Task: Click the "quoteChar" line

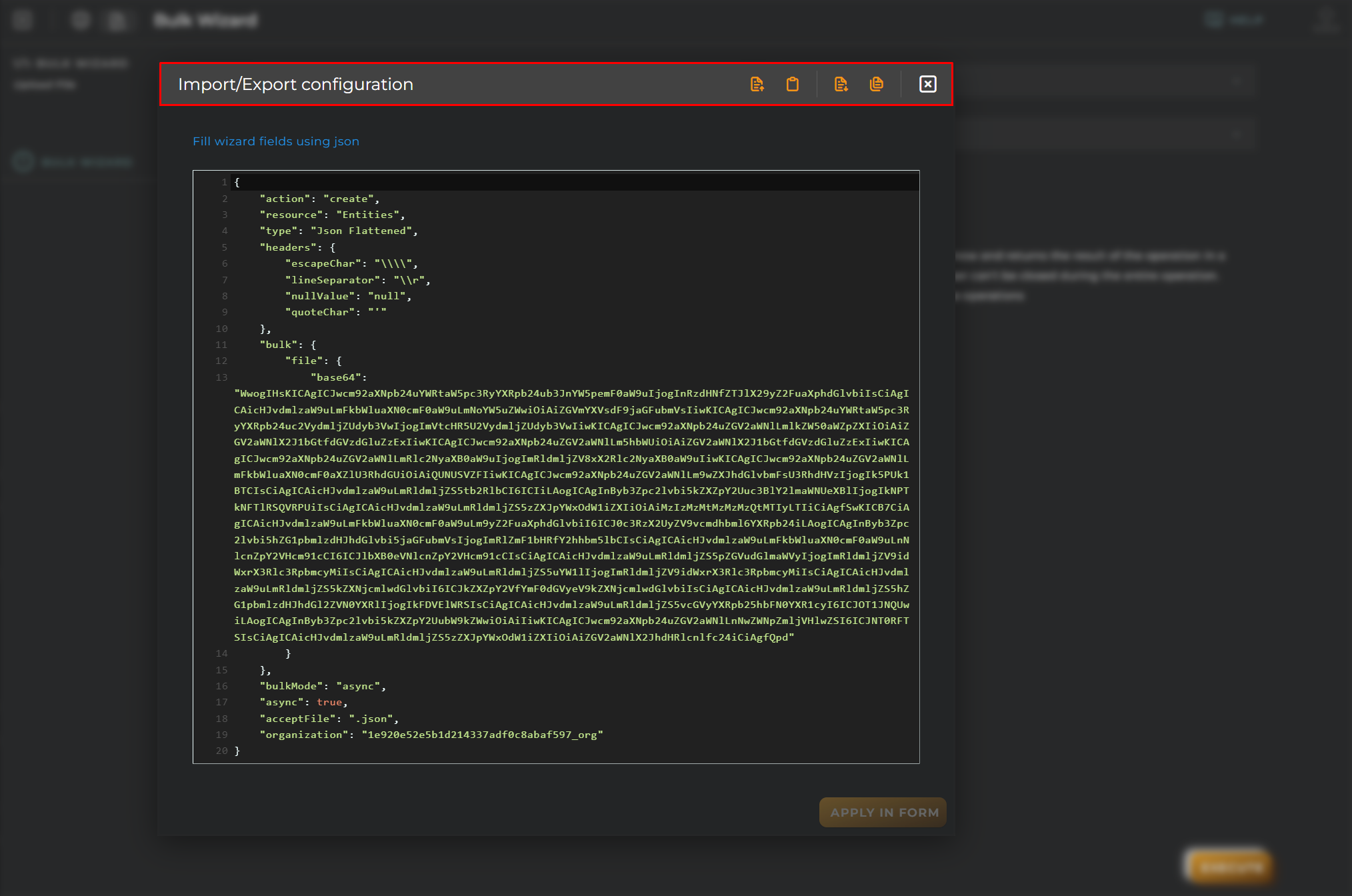Action: tap(335, 312)
